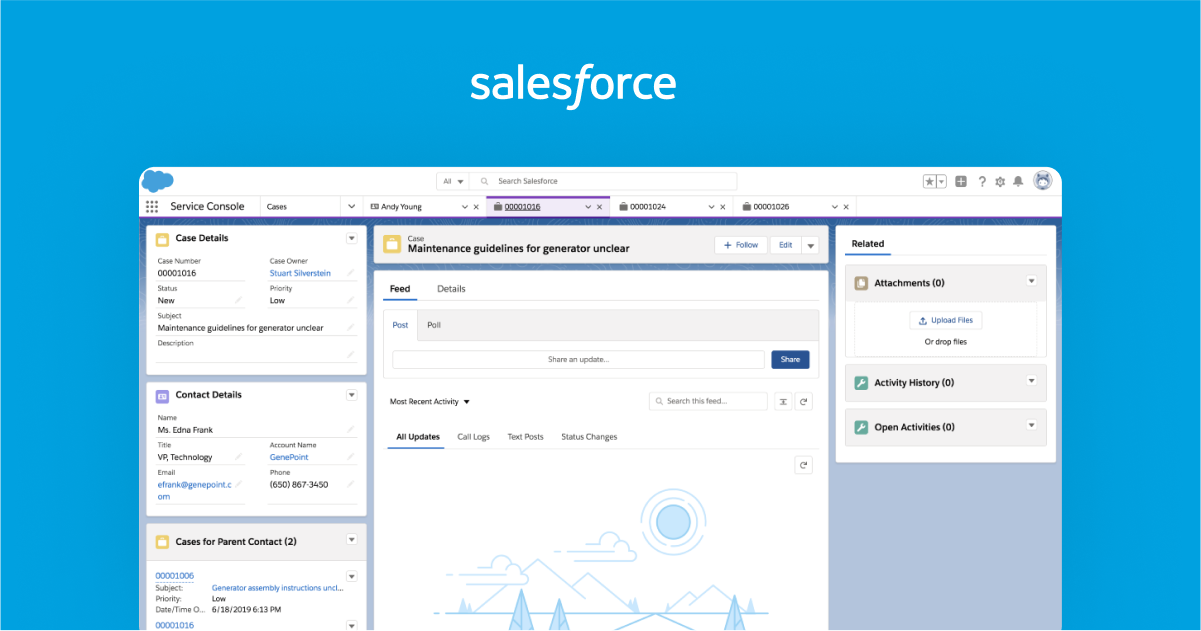Click the Contact Details card icon

162,396
